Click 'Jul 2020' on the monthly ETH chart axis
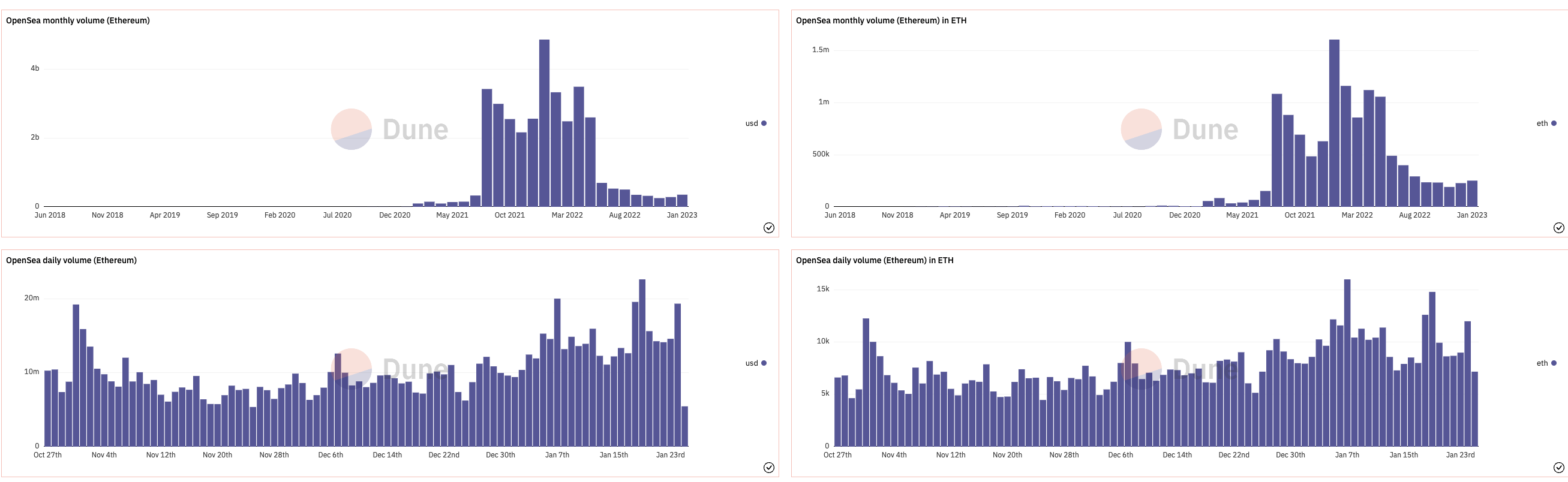The image size is (1568, 482). coord(1127,215)
